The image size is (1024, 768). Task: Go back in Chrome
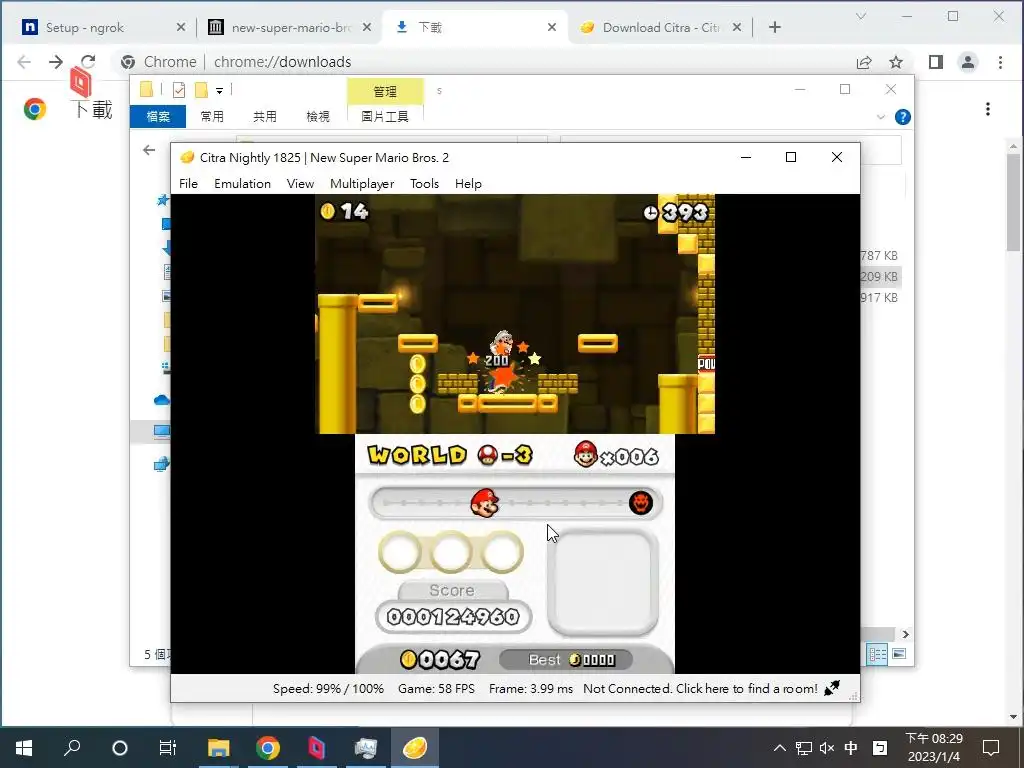[24, 62]
